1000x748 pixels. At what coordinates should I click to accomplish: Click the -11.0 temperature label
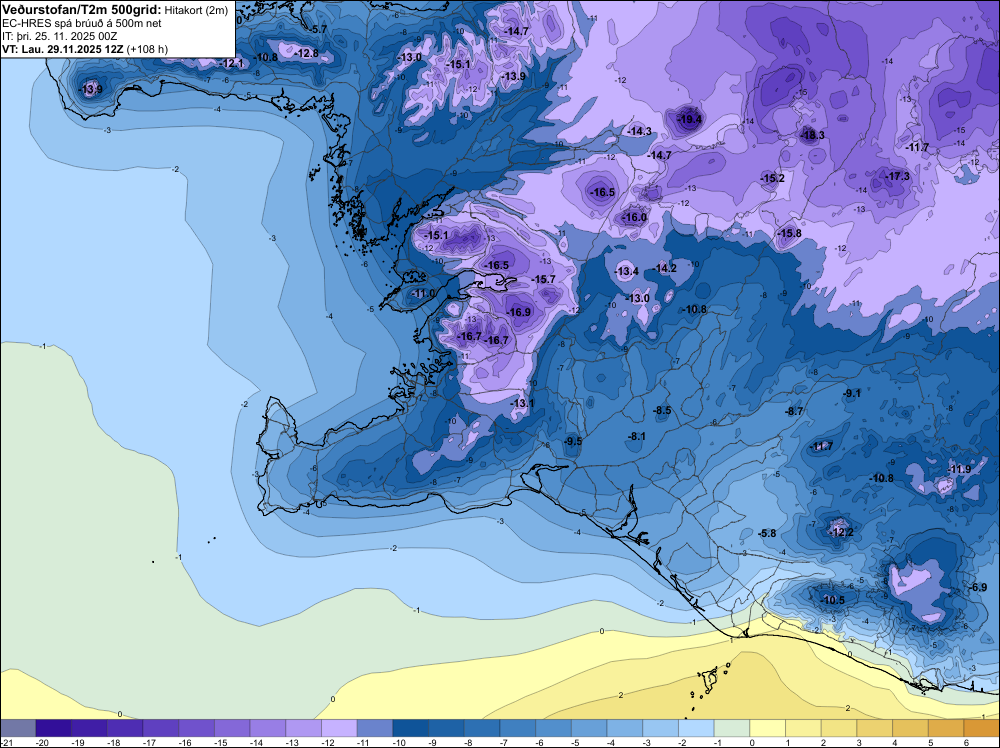[x=423, y=294]
